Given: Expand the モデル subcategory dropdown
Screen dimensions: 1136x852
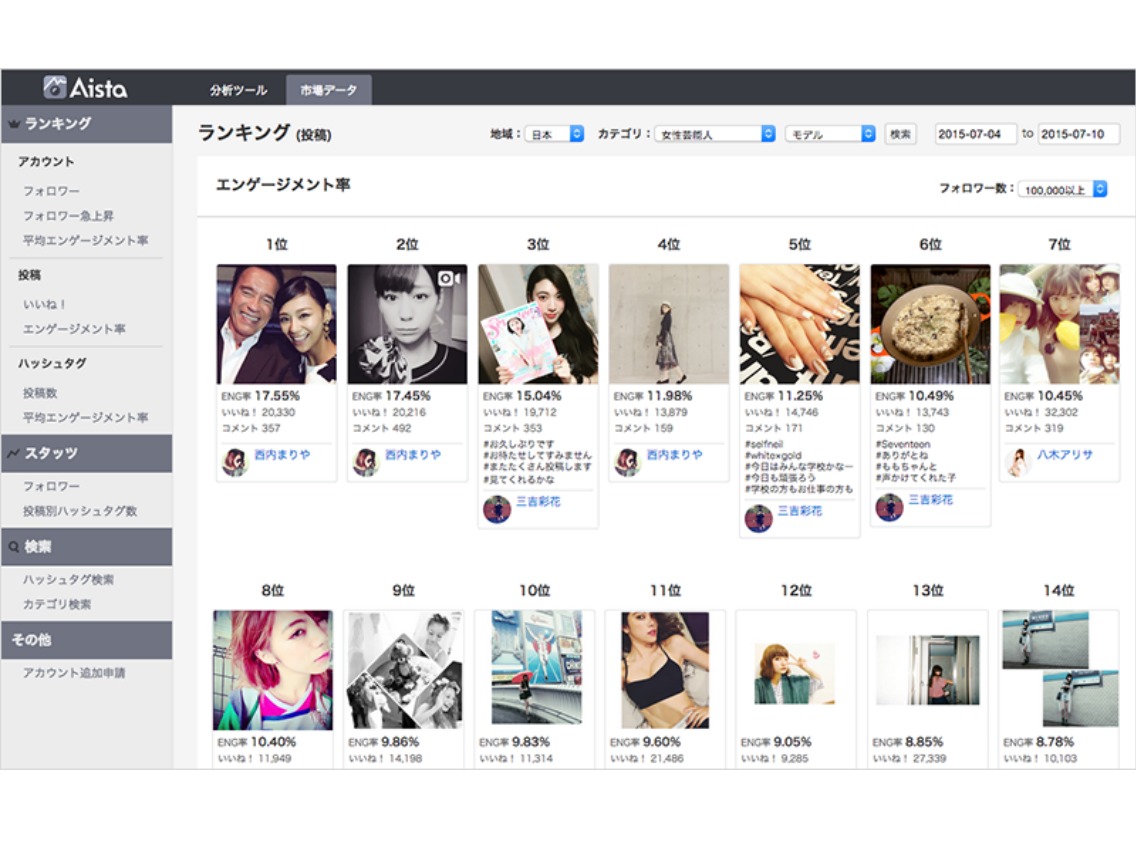Looking at the screenshot, I should (x=830, y=134).
